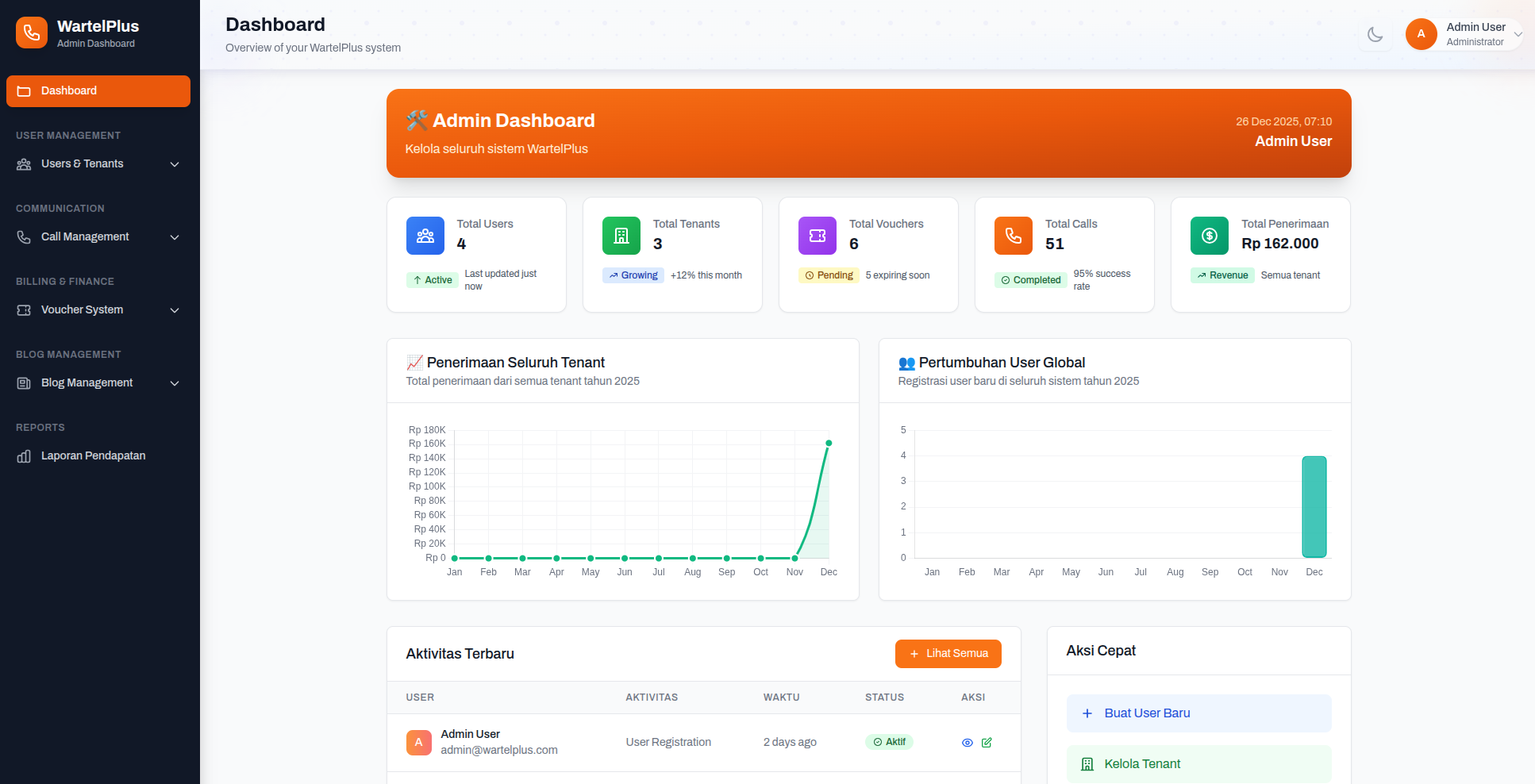The width and height of the screenshot is (1535, 784).
Task: Click the Total Penerimaan dollar icon
Action: [x=1209, y=236]
